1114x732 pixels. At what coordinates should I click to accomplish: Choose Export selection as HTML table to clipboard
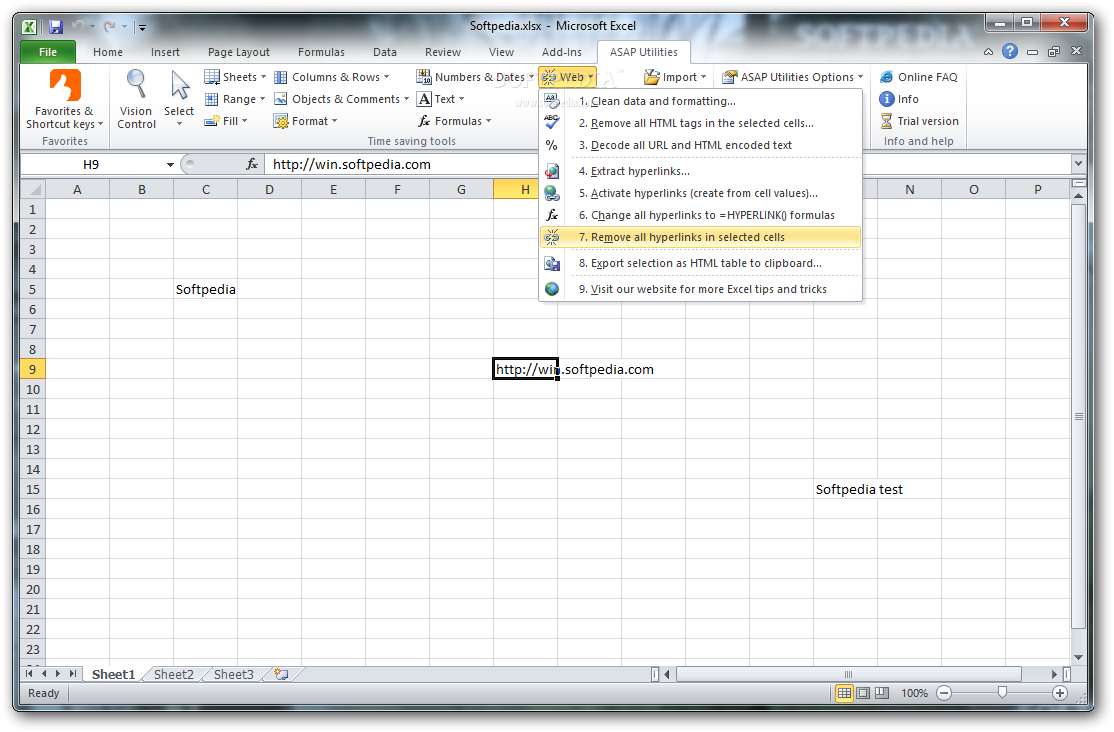click(x=701, y=263)
